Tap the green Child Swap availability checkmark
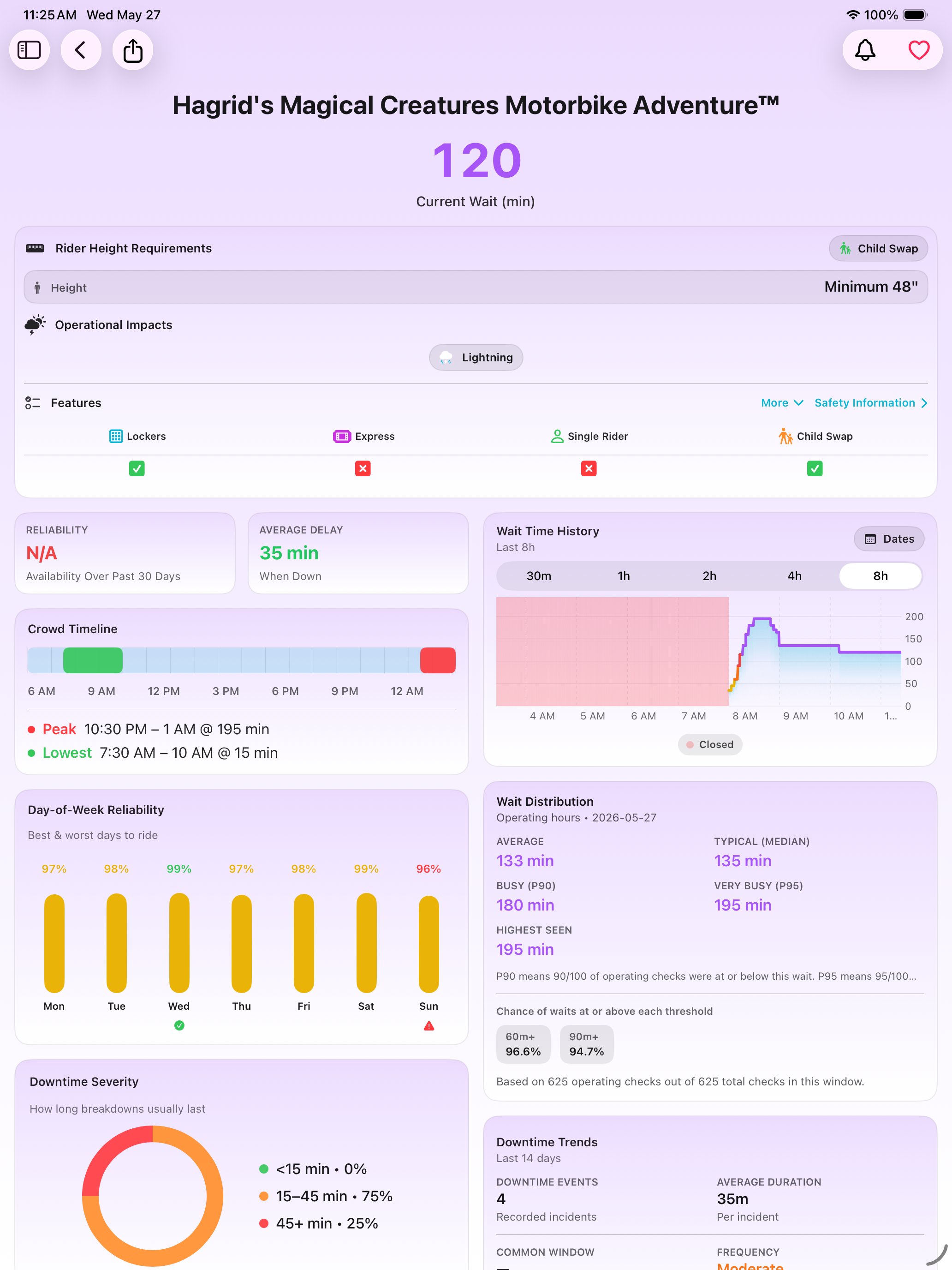 [x=815, y=468]
